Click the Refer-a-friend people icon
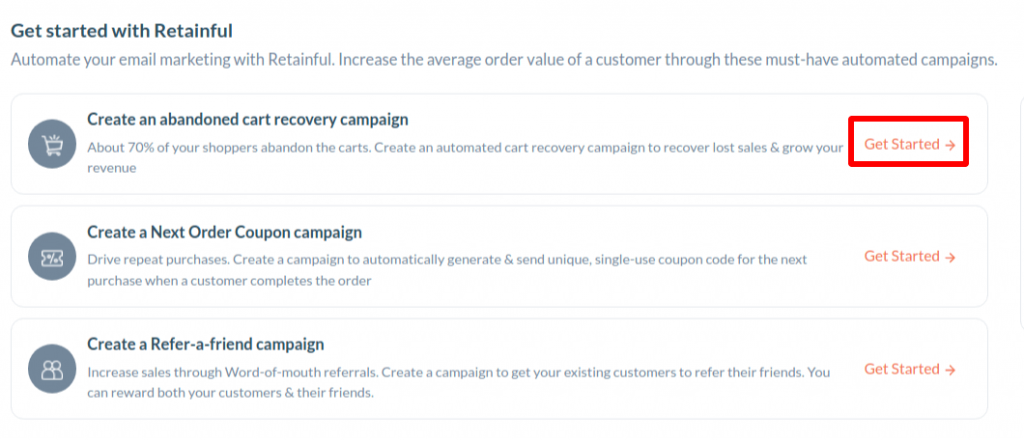 coord(52,369)
